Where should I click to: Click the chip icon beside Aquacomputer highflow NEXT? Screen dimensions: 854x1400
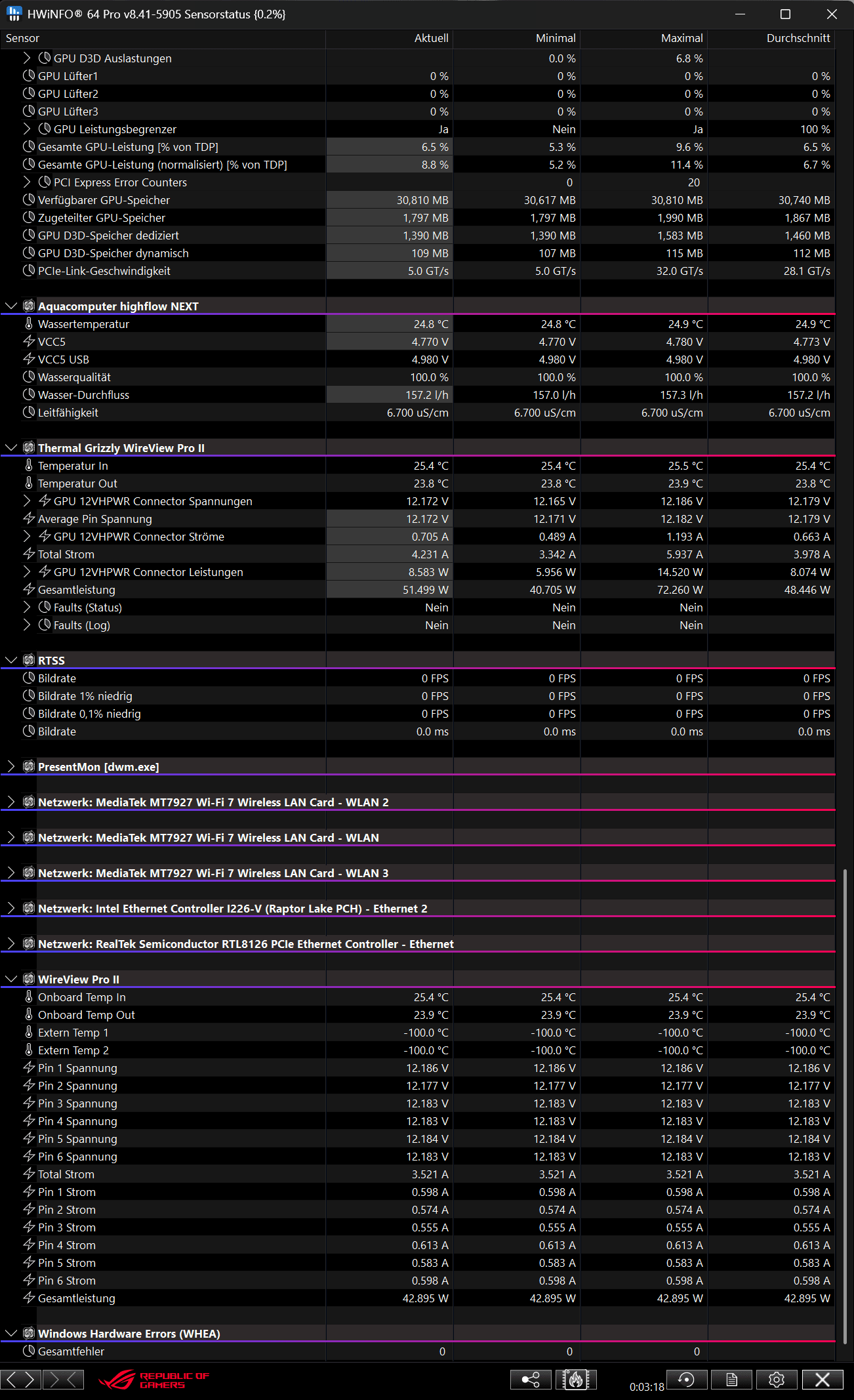[29, 306]
